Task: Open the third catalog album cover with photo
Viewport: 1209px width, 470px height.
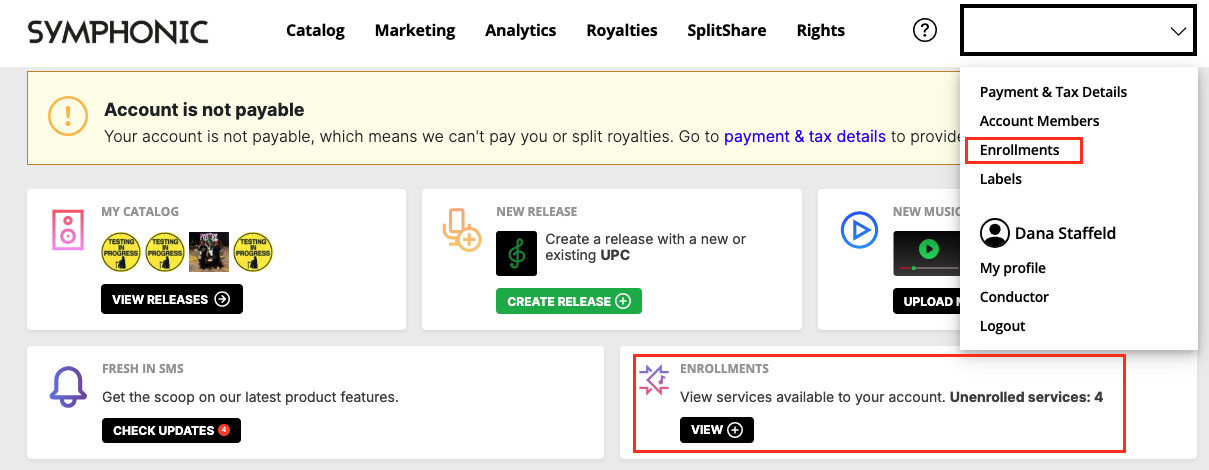Action: pyautogui.click(x=209, y=253)
